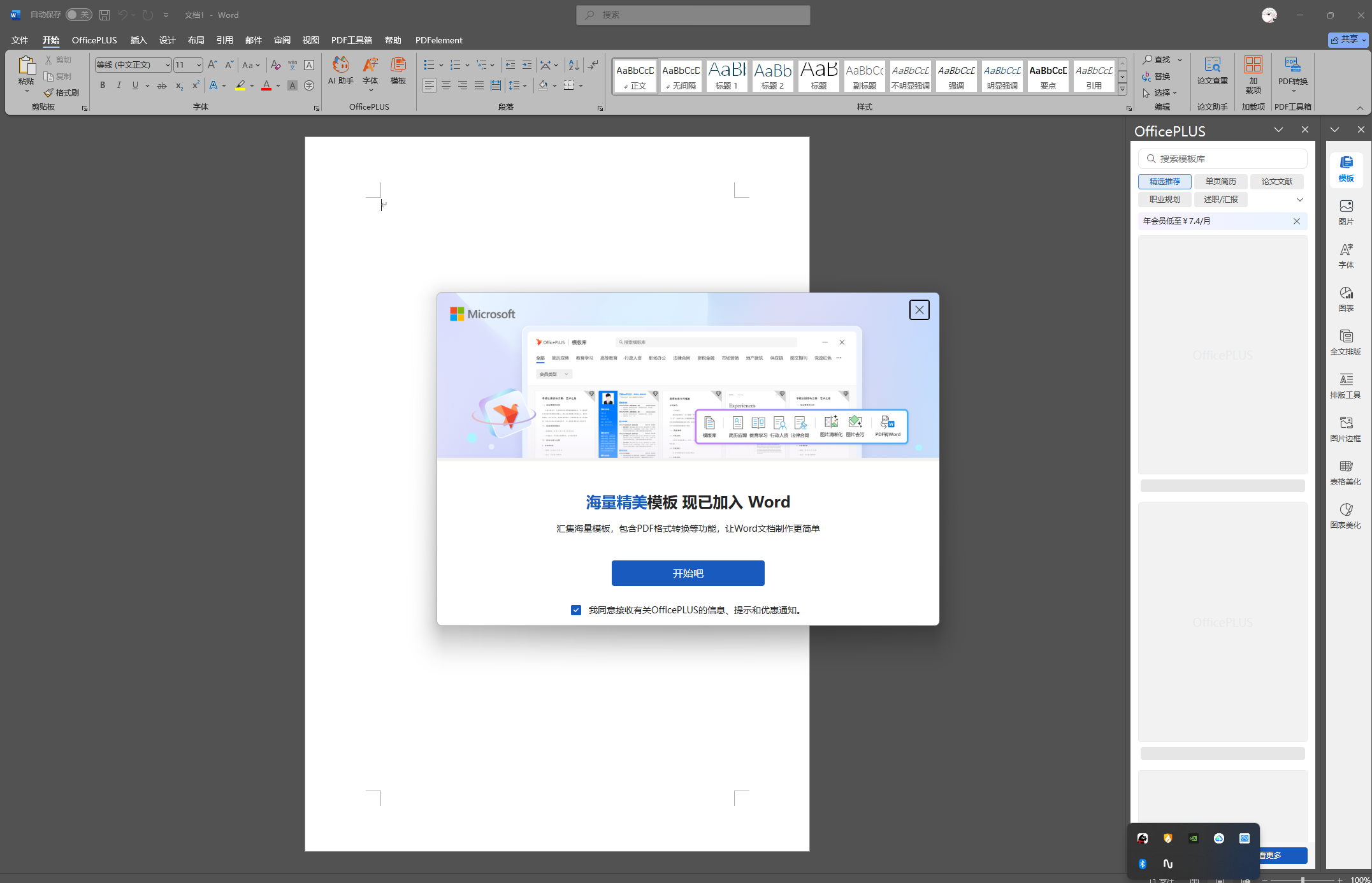
Task: Open 图片边框 sidebar tool
Action: tap(1346, 429)
